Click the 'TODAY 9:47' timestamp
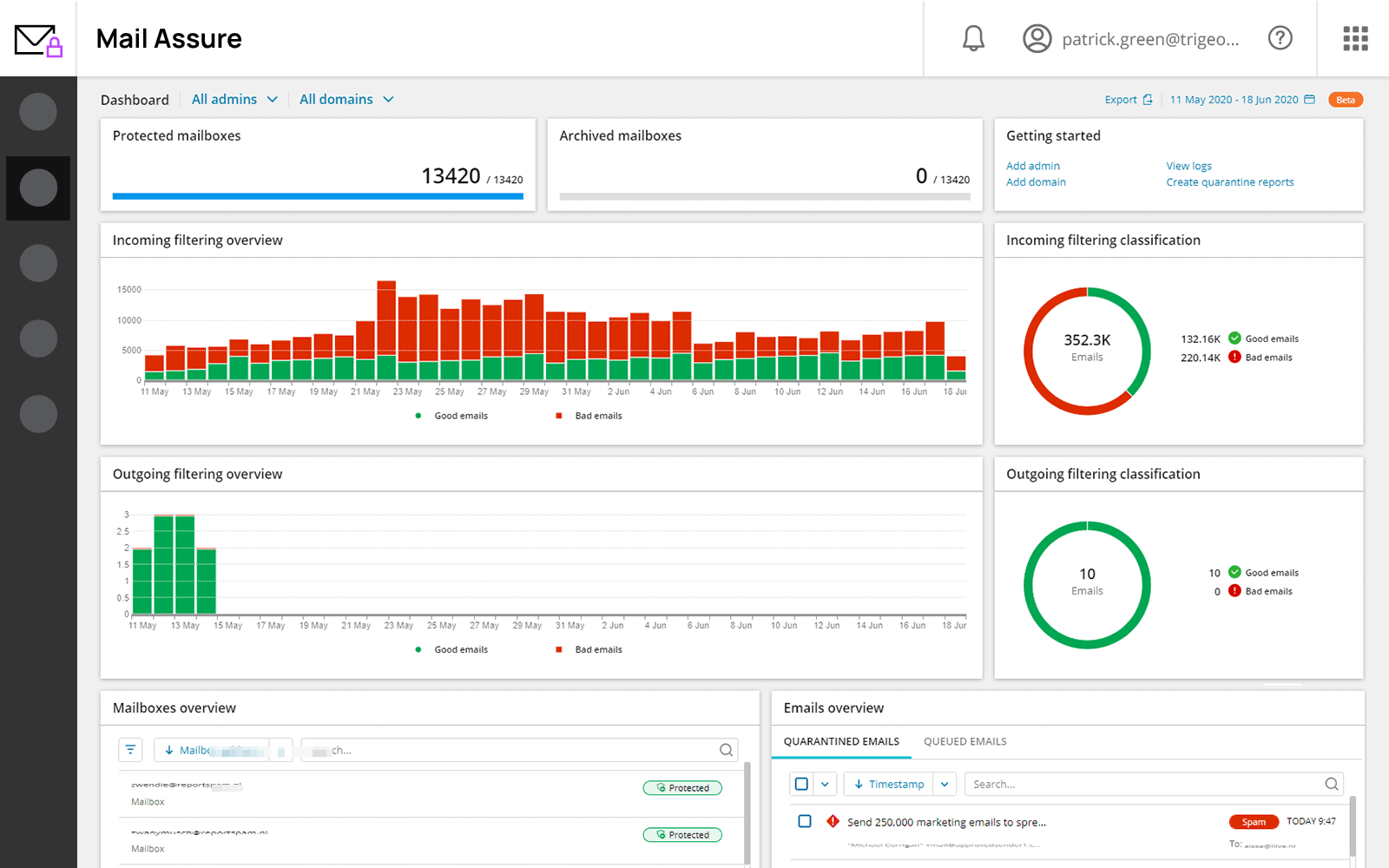The image size is (1389, 868). [x=1311, y=821]
